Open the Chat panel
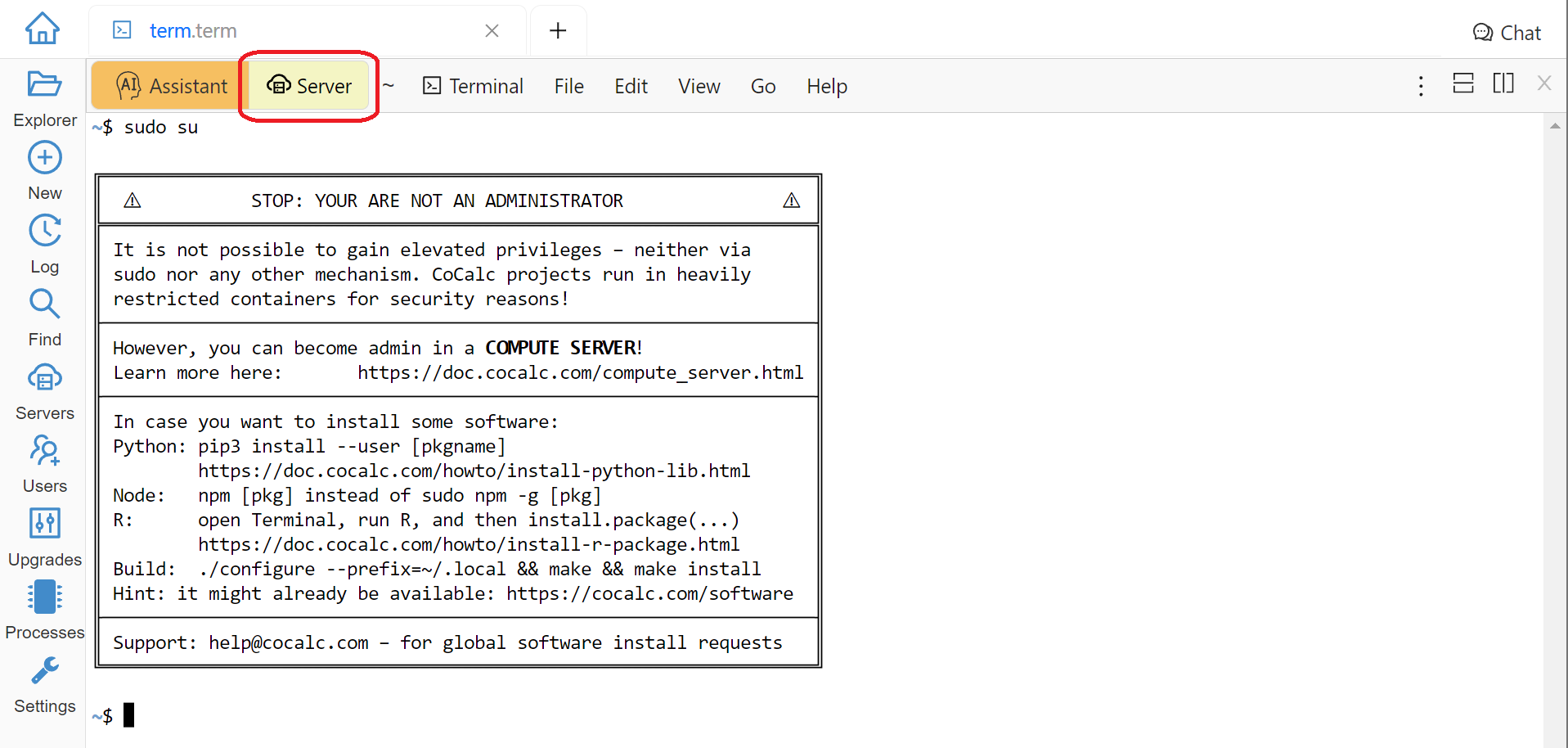The height and width of the screenshot is (748, 1568). click(x=1507, y=33)
